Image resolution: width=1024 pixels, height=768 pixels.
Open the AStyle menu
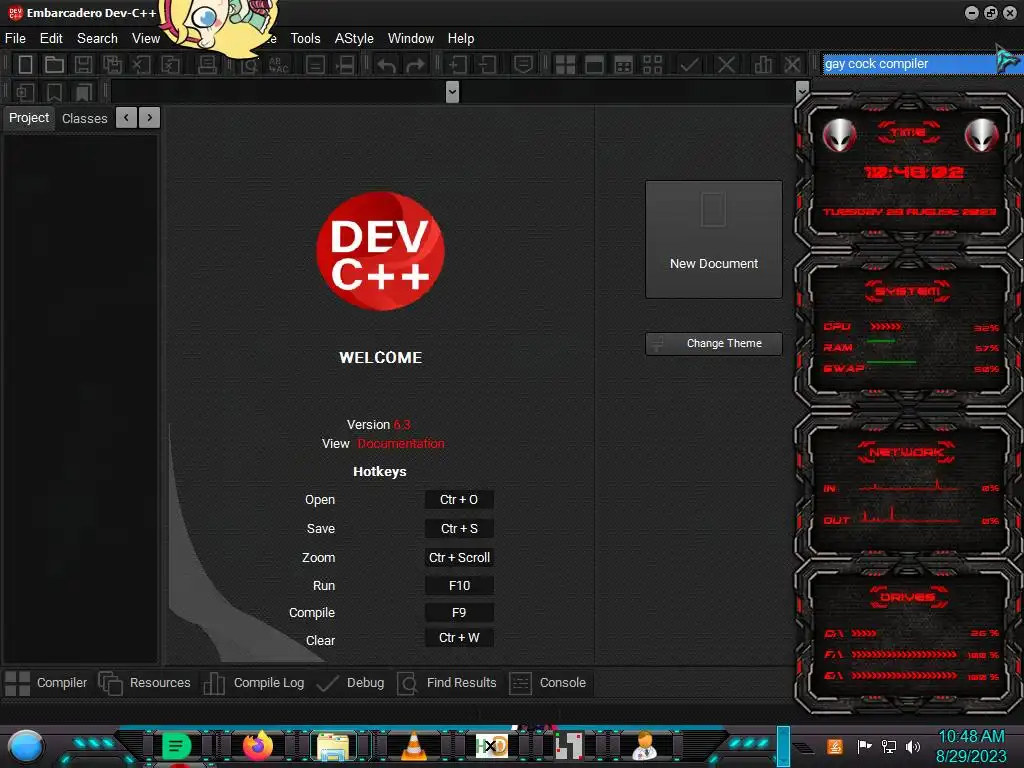(x=354, y=39)
